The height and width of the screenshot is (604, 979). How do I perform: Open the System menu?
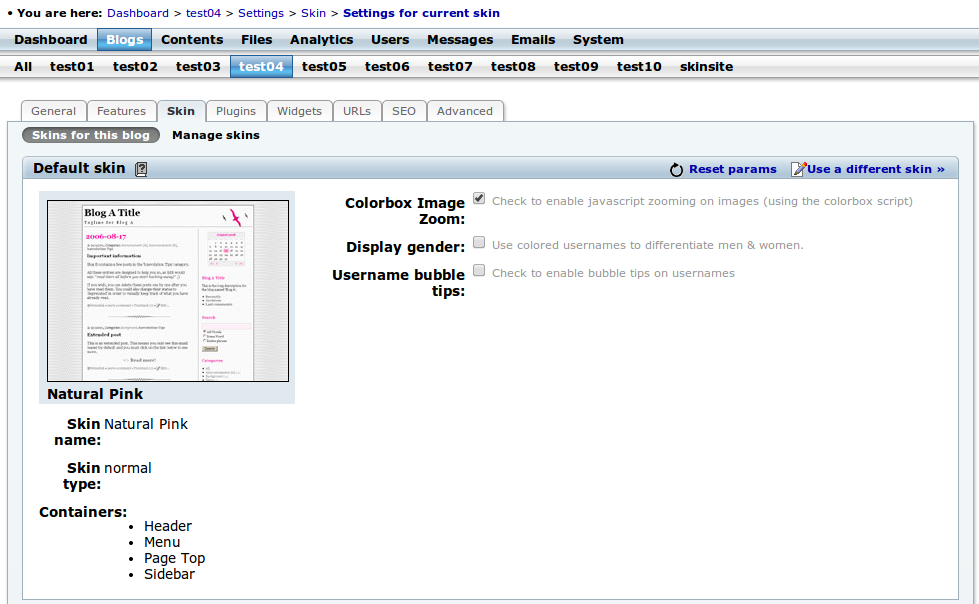598,40
